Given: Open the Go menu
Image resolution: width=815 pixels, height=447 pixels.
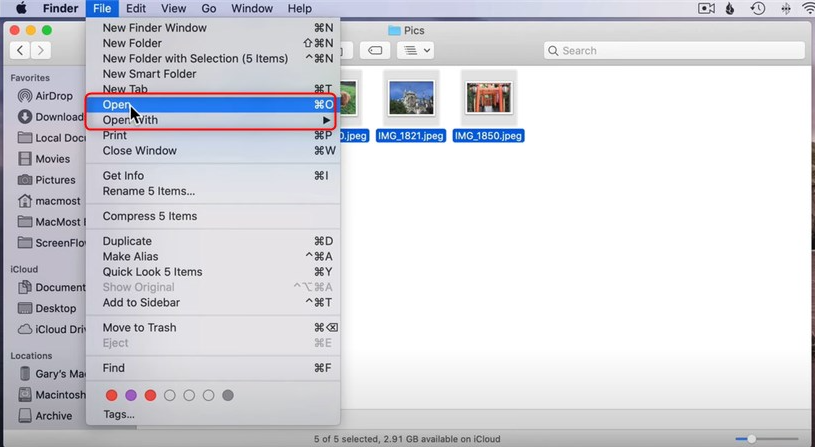Looking at the screenshot, I should 208,8.
